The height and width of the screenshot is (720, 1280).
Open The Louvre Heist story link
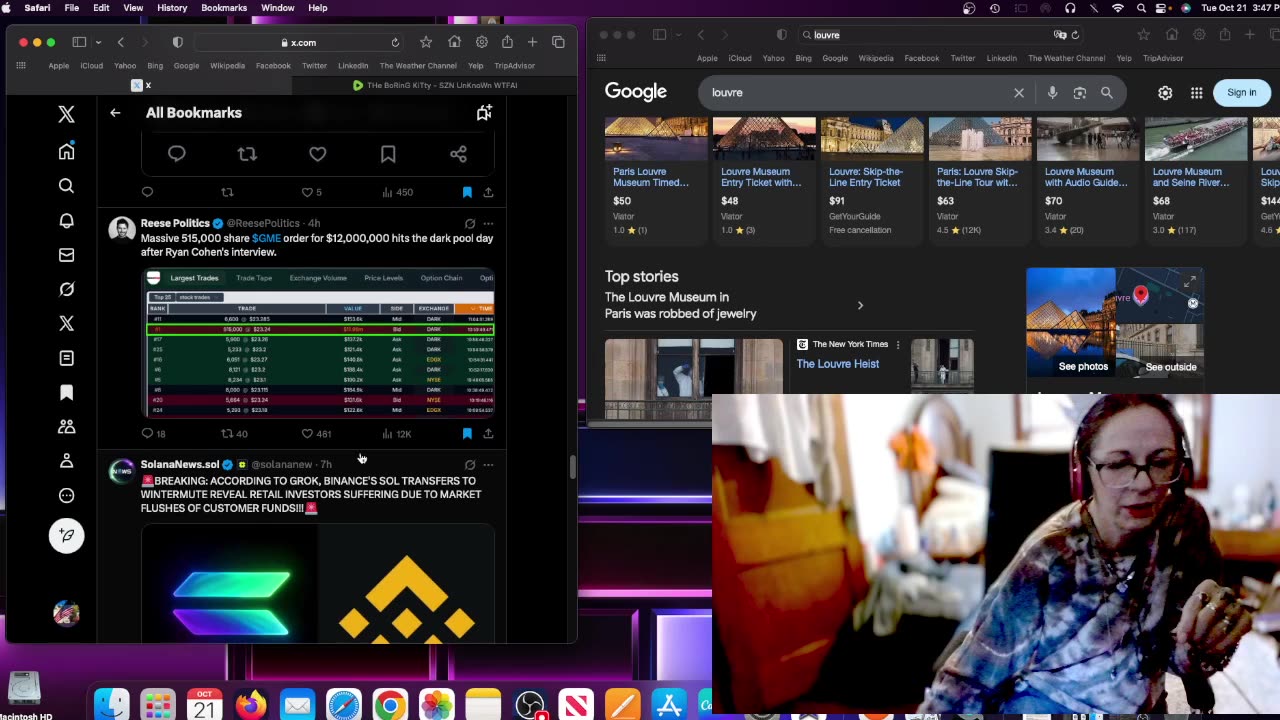click(x=837, y=364)
